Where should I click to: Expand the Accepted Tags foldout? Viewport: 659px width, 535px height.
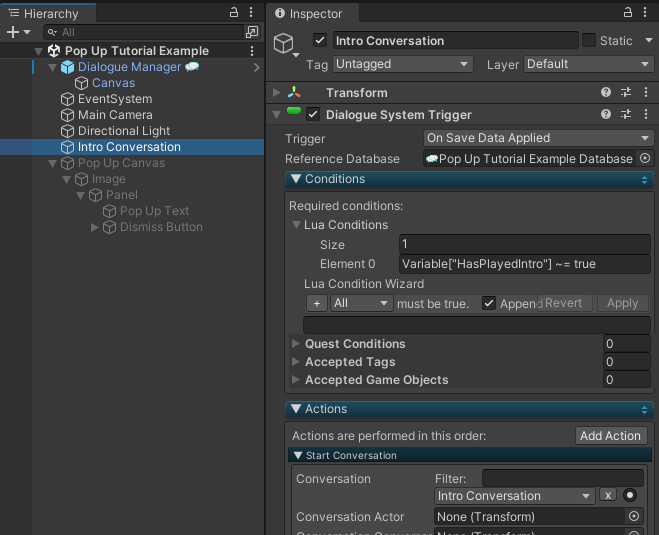click(296, 361)
